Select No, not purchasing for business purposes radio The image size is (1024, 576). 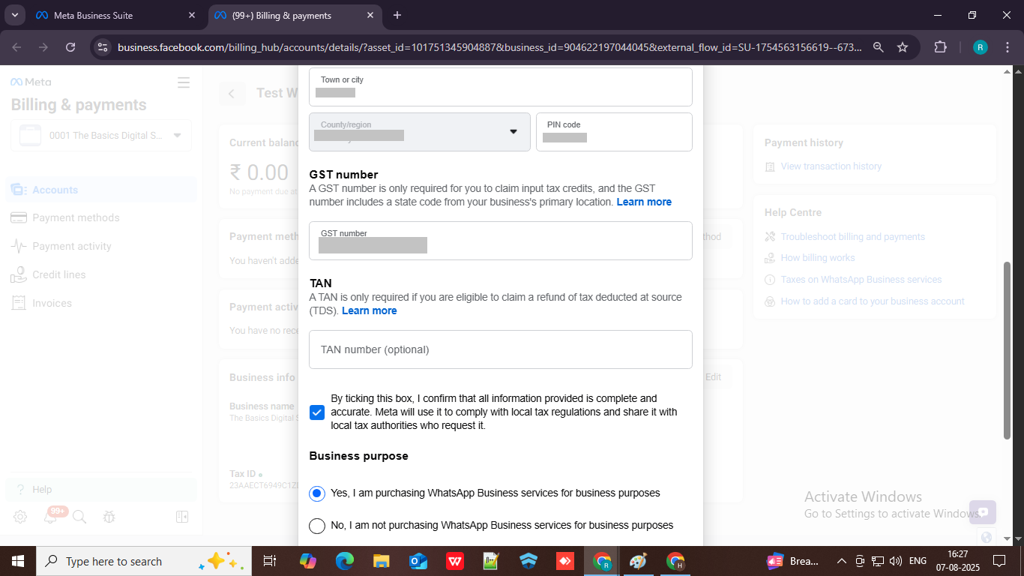click(317, 525)
